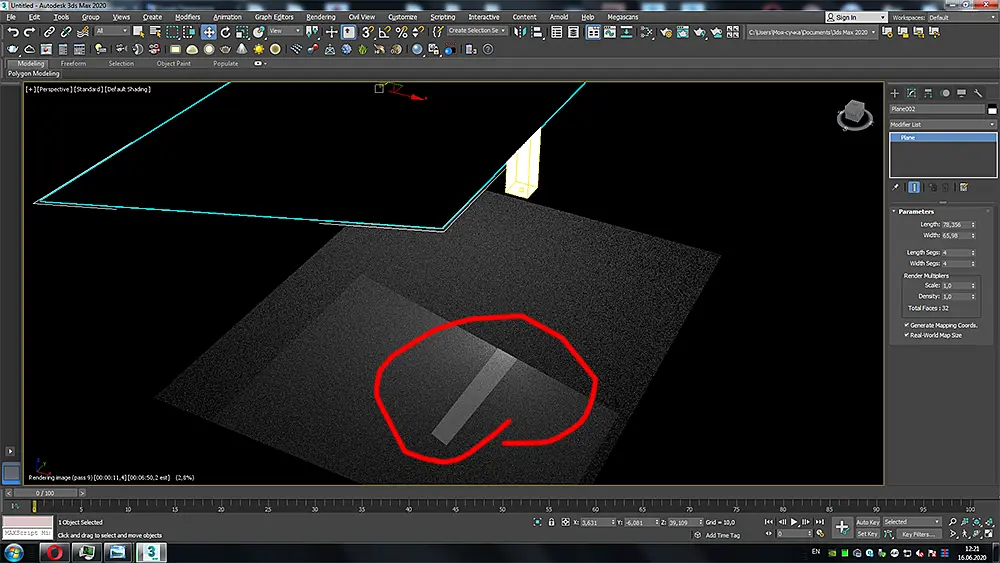This screenshot has height=563, width=1000.
Task: Open the All selection filter dropdown
Action: [112, 31]
